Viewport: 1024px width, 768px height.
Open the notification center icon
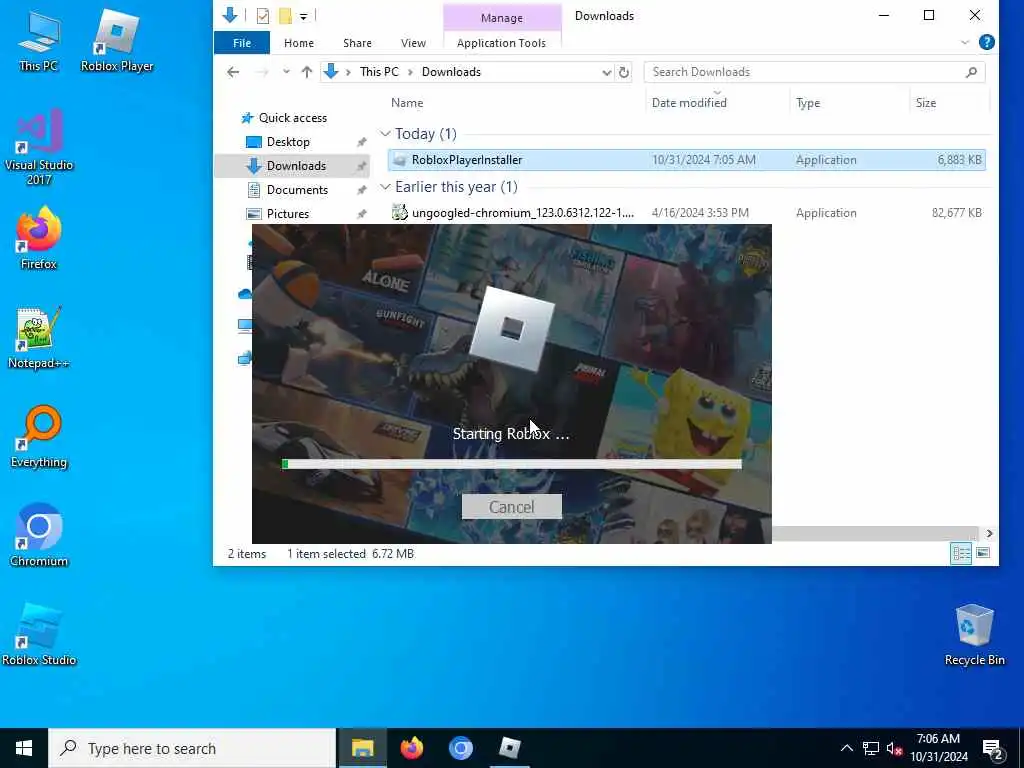coord(993,749)
